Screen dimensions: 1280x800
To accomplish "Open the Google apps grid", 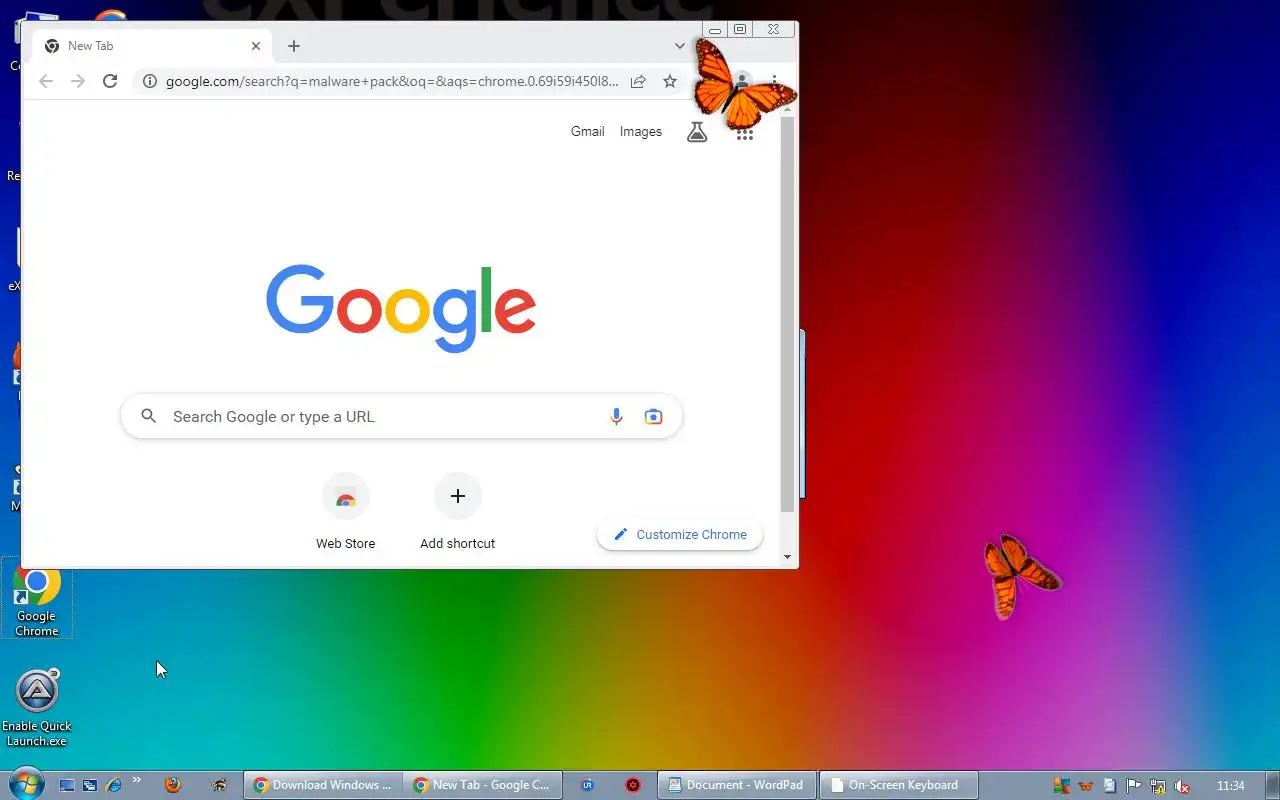I will 744,132.
